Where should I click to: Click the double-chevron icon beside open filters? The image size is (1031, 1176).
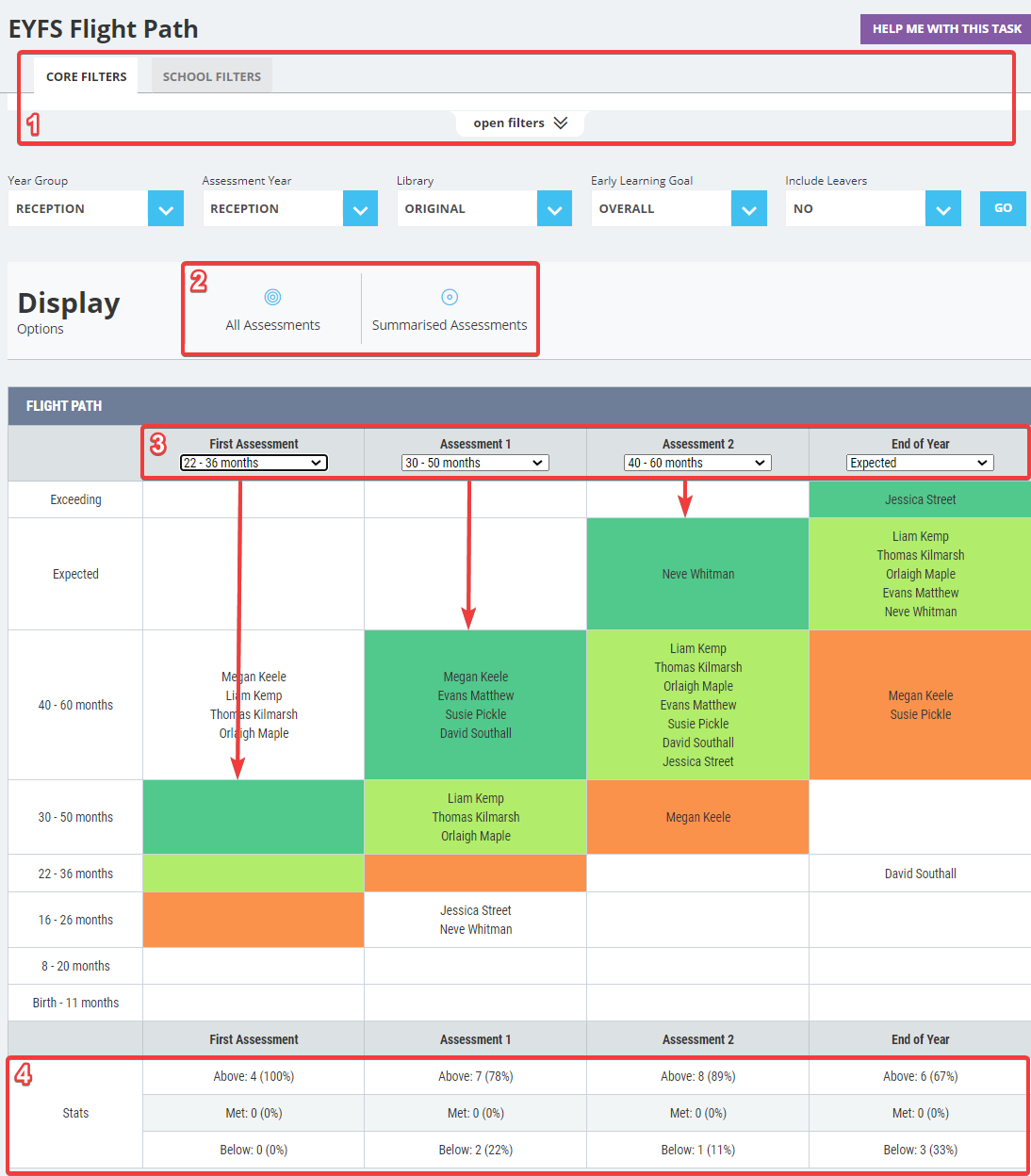[x=561, y=123]
